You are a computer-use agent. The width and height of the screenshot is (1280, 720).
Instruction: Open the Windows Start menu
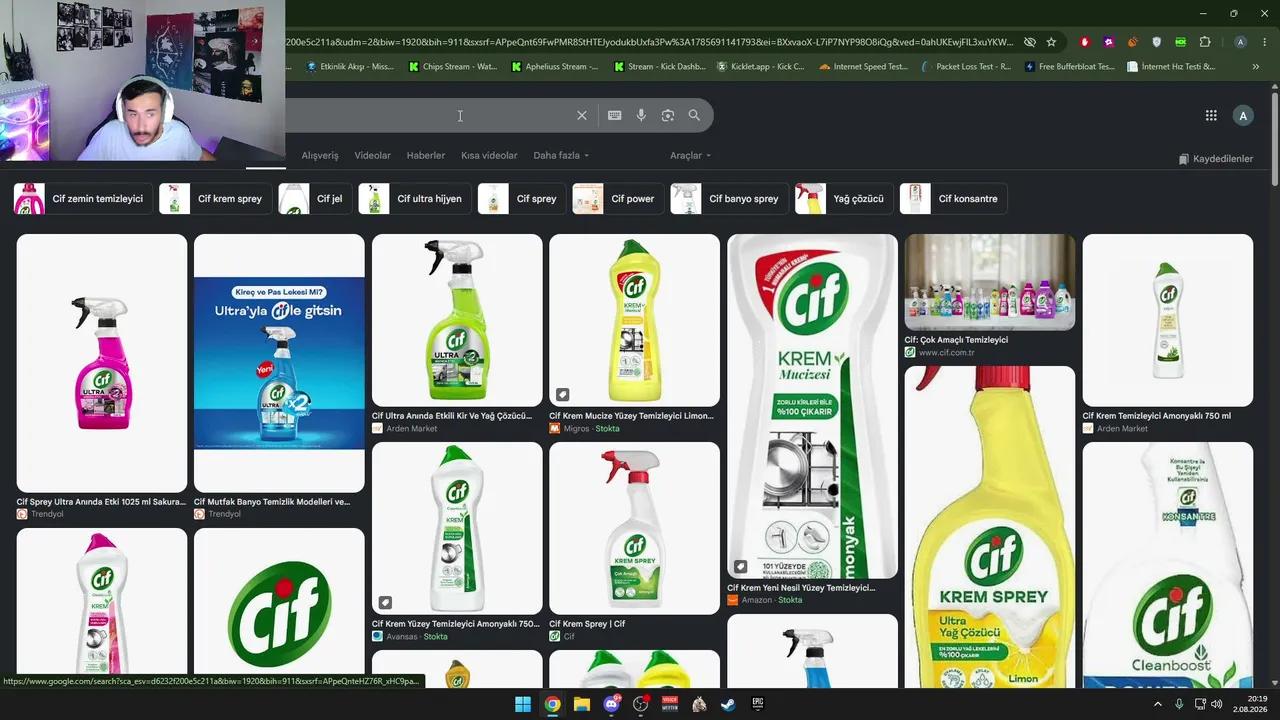tap(523, 704)
